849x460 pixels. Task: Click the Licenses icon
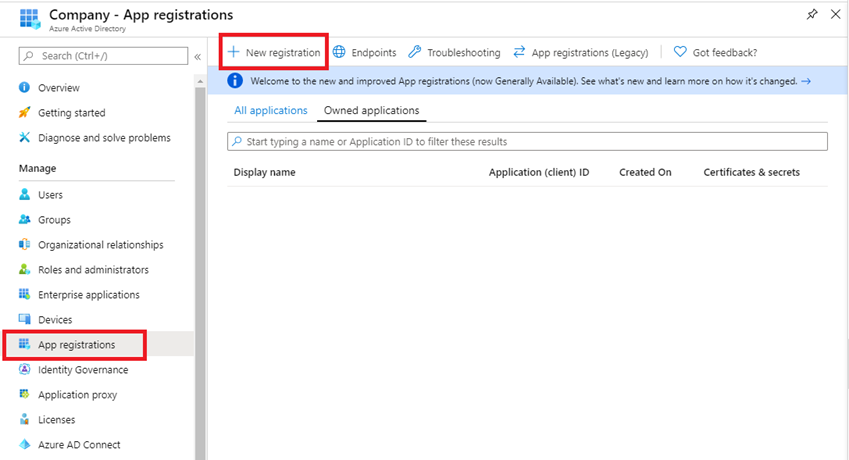pos(24,419)
